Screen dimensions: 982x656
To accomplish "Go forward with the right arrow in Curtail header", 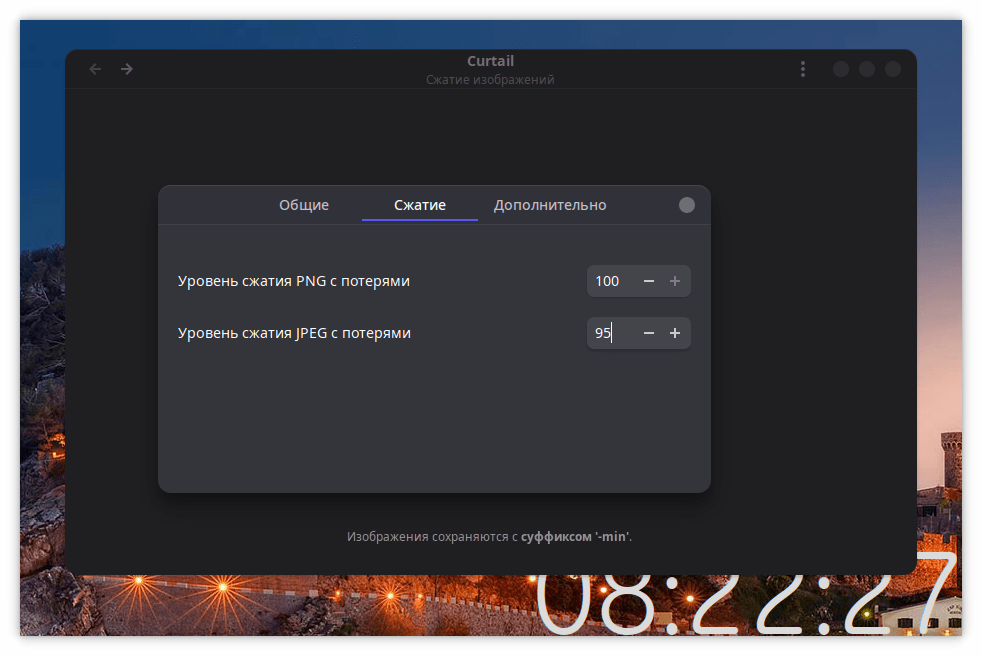I will click(127, 69).
